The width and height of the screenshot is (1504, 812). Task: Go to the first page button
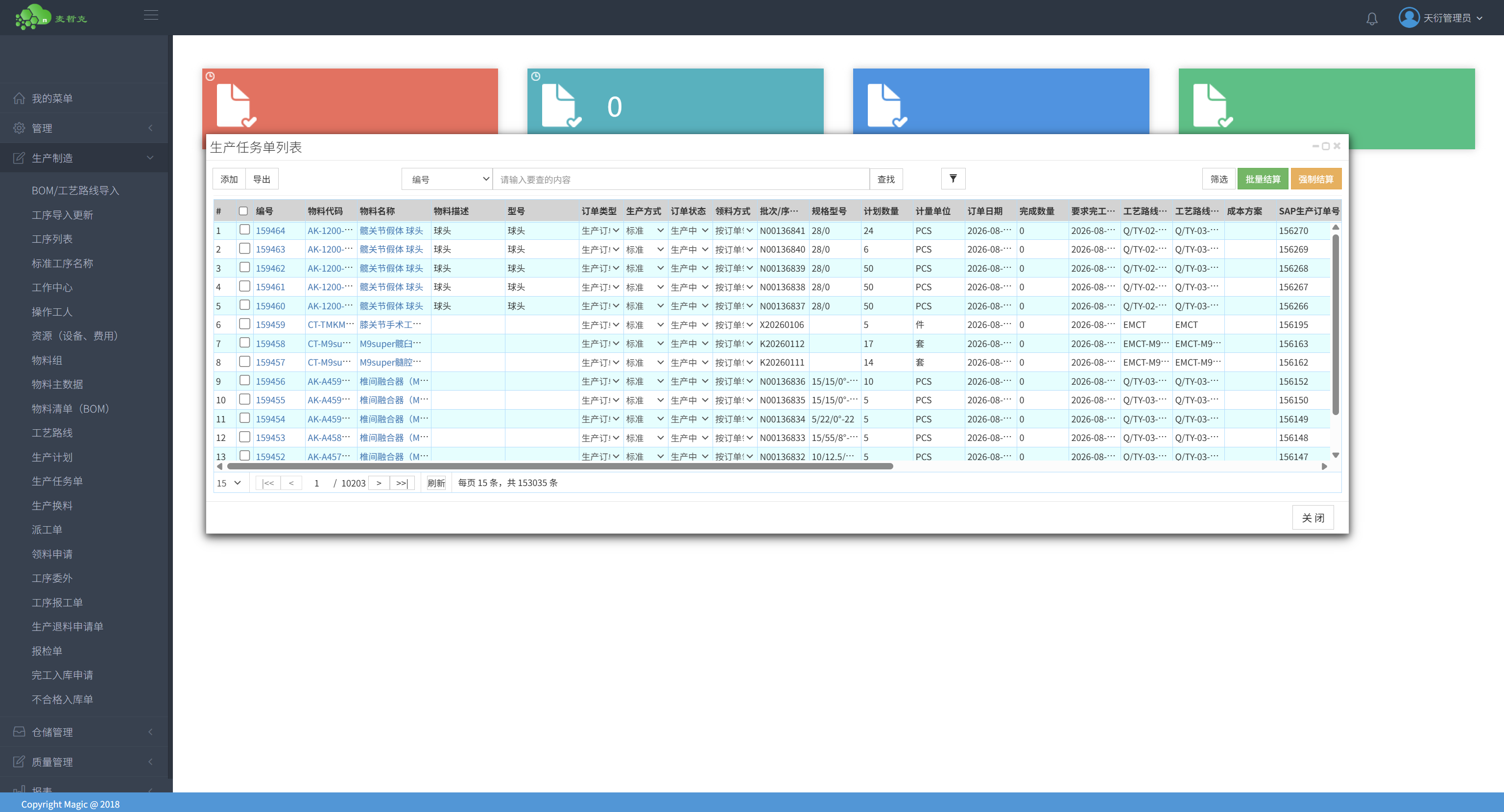coord(268,483)
